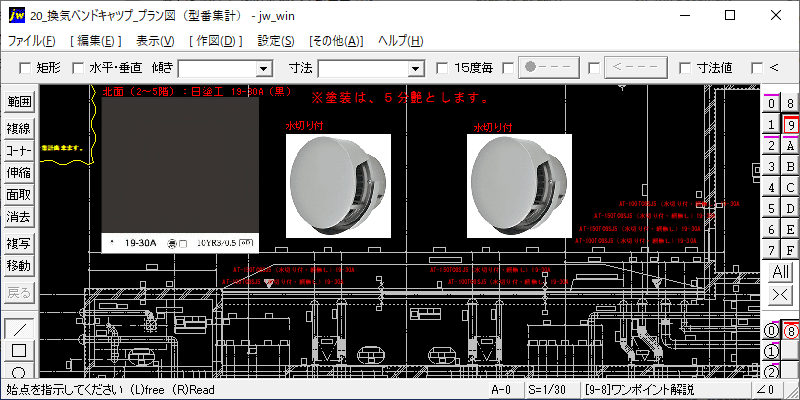Toggle the 矩形 checkbox

tap(24, 67)
